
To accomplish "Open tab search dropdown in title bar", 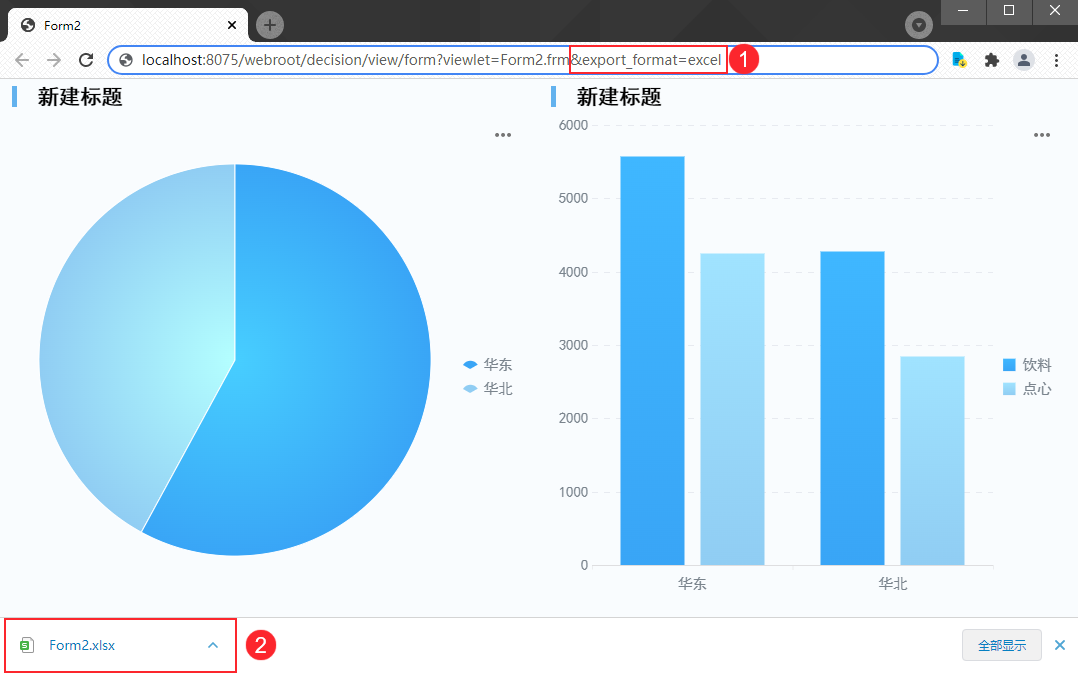I will [x=918, y=25].
